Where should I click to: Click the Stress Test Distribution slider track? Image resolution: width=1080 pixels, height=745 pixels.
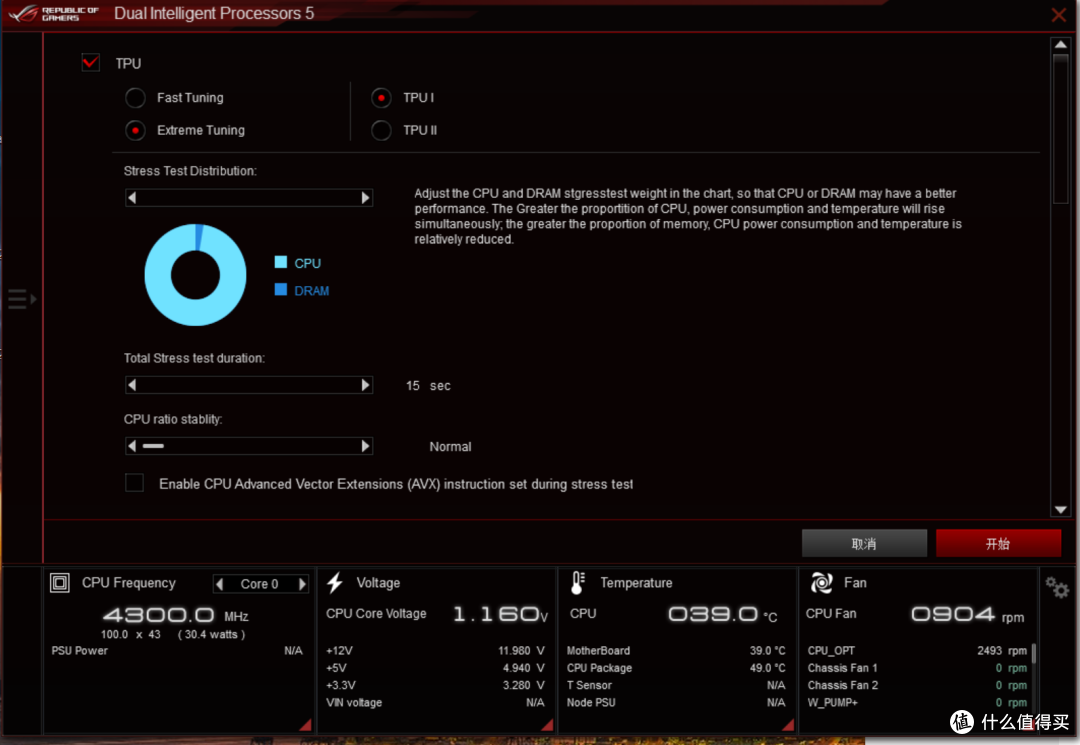[x=249, y=198]
